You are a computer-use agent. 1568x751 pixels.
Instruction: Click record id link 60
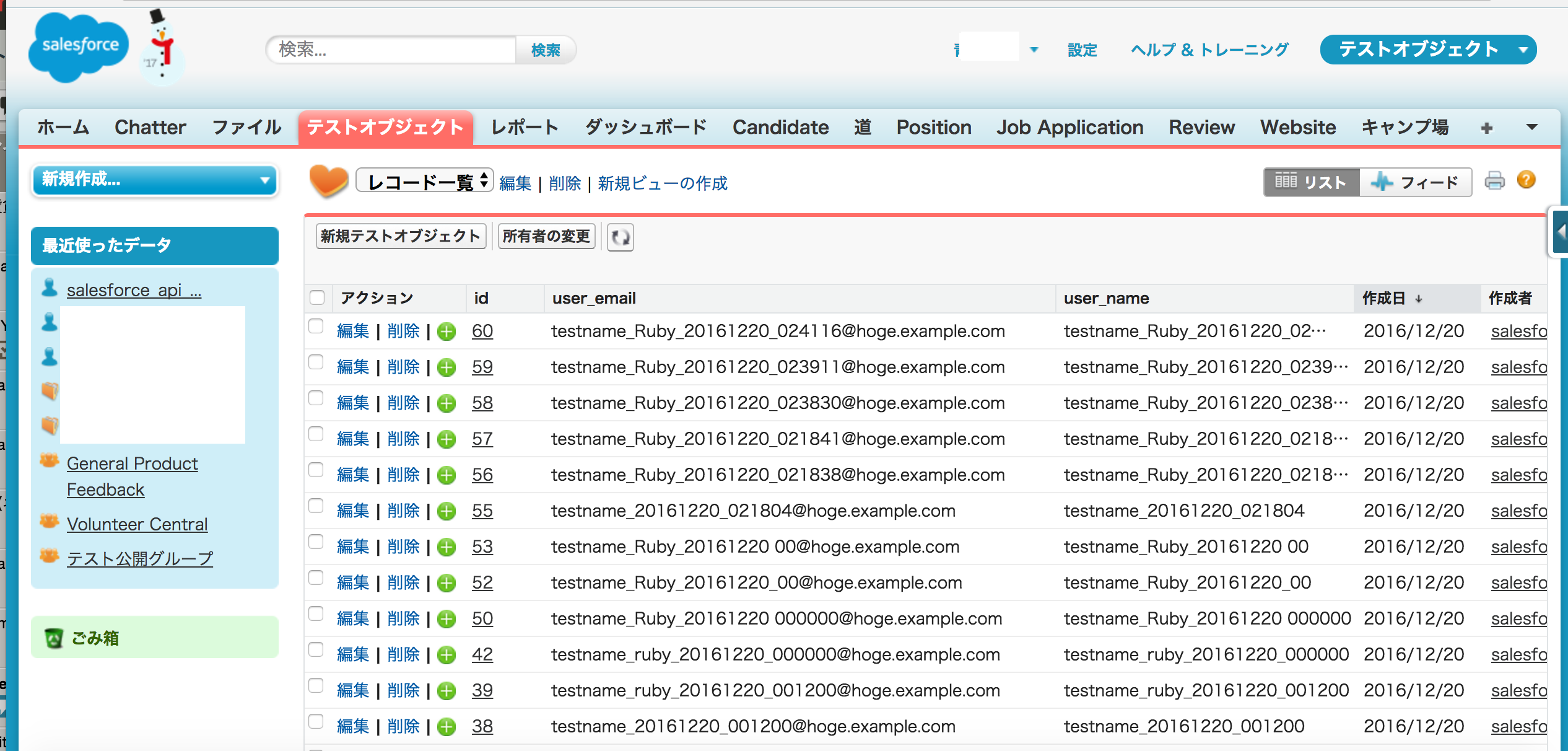tap(483, 330)
